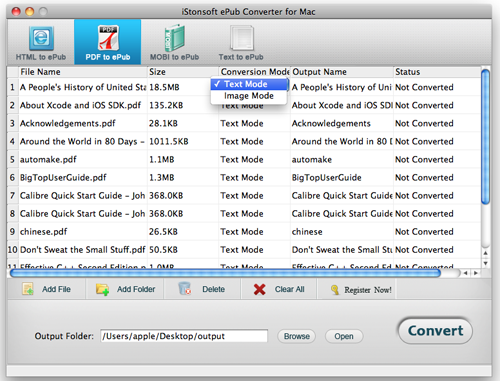Click the File Name column header
Image resolution: width=500 pixels, height=381 pixels.
pyautogui.click(x=83, y=72)
